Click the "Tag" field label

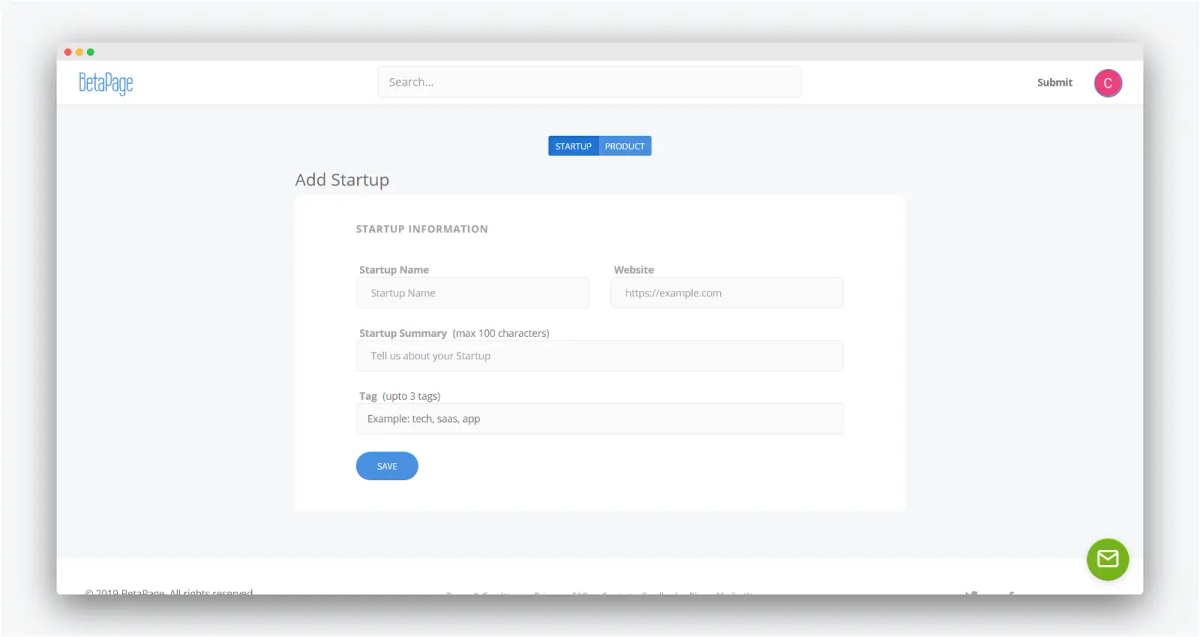point(368,396)
